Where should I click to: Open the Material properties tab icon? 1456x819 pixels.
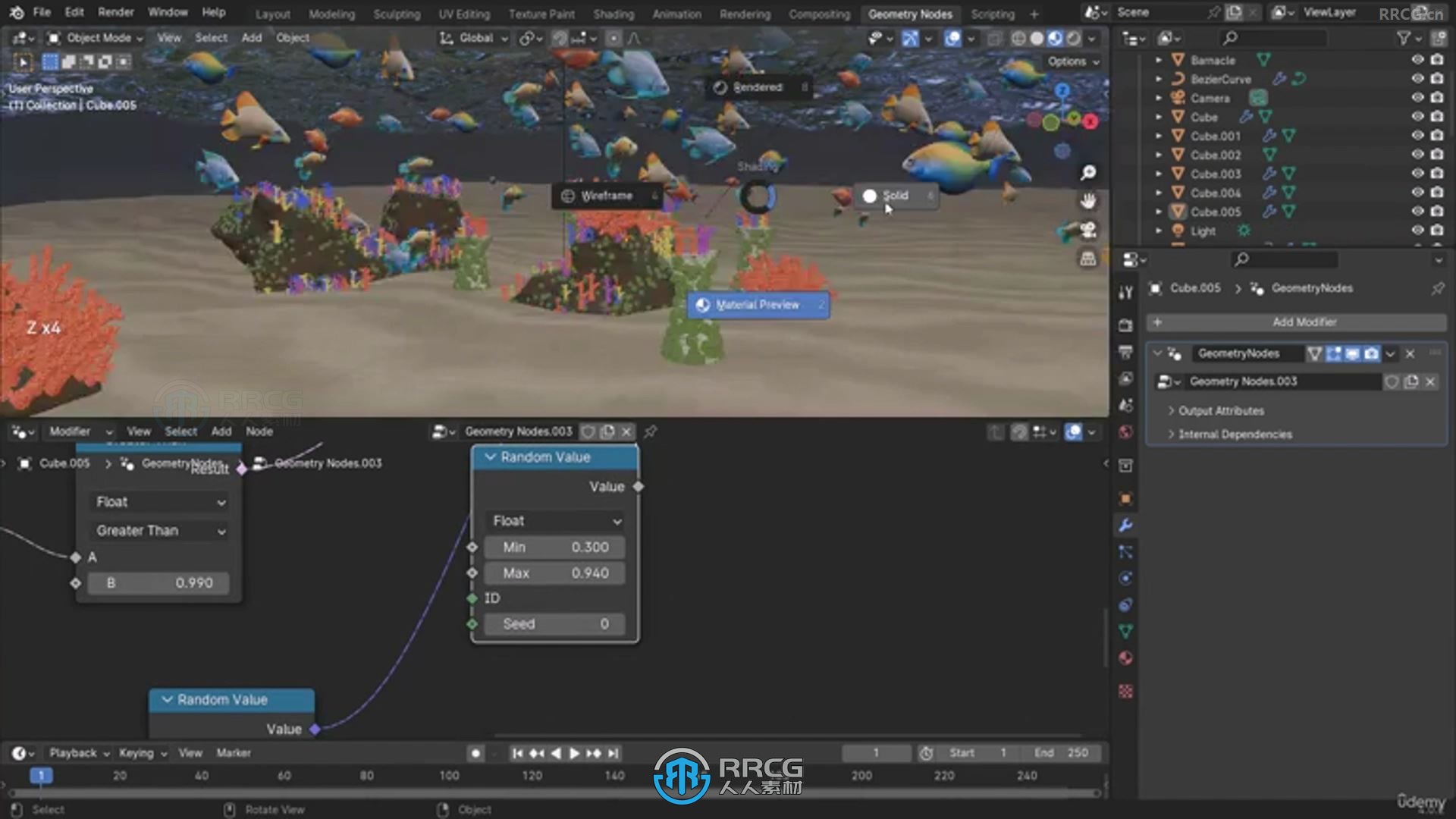click(1125, 657)
